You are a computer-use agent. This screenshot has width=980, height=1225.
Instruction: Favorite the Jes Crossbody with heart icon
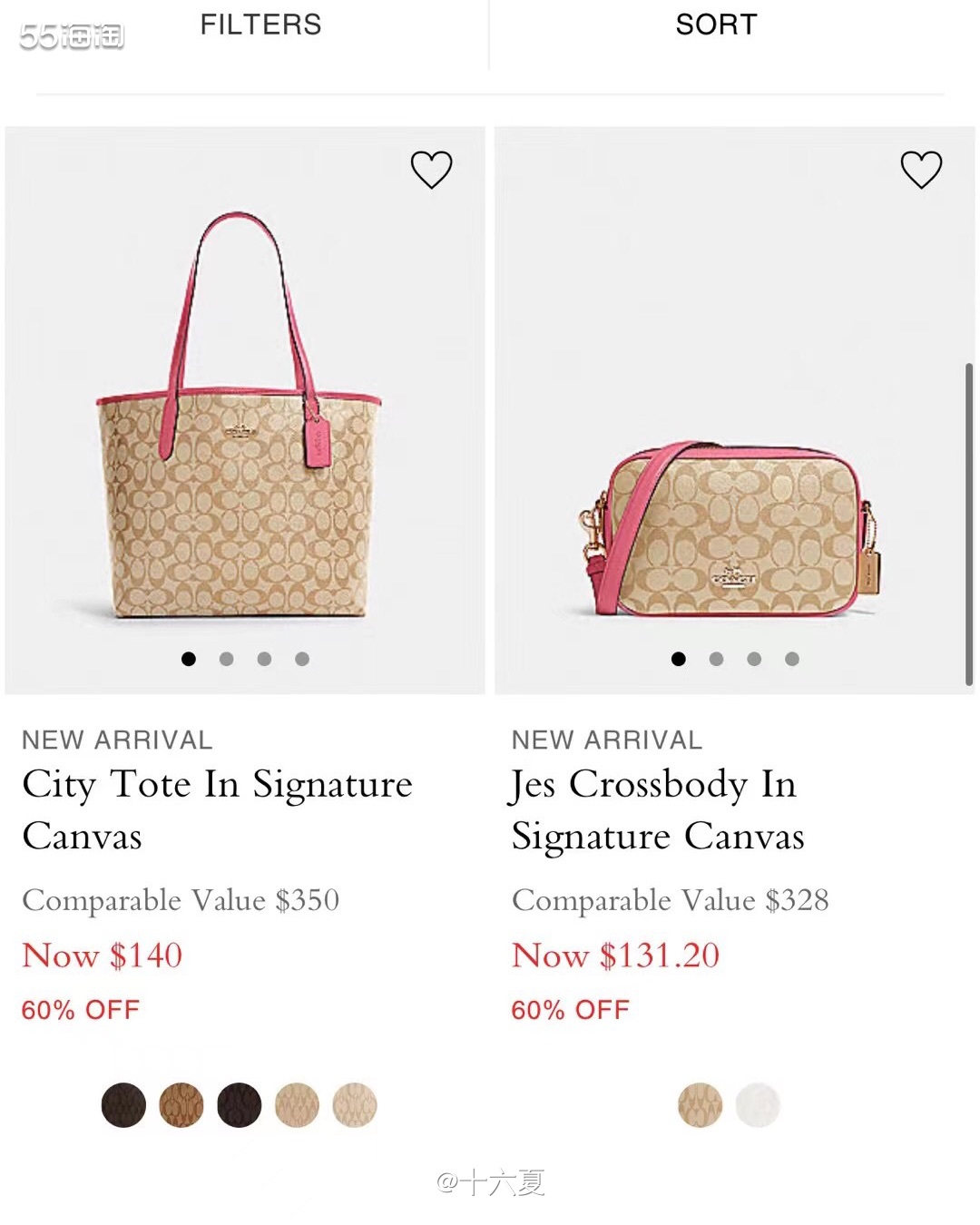coord(921,170)
